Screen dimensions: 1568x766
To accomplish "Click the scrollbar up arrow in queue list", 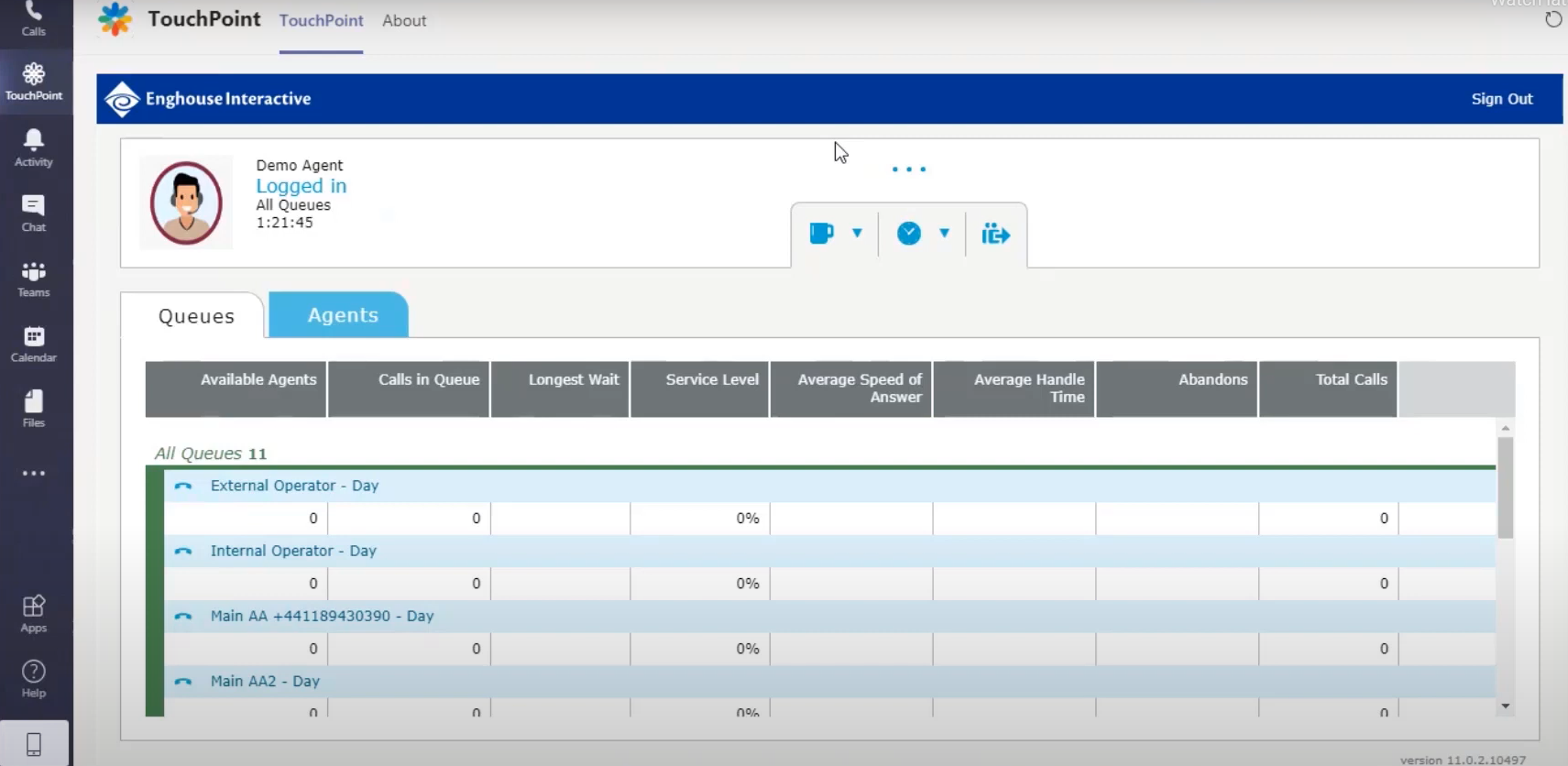I will [1505, 428].
